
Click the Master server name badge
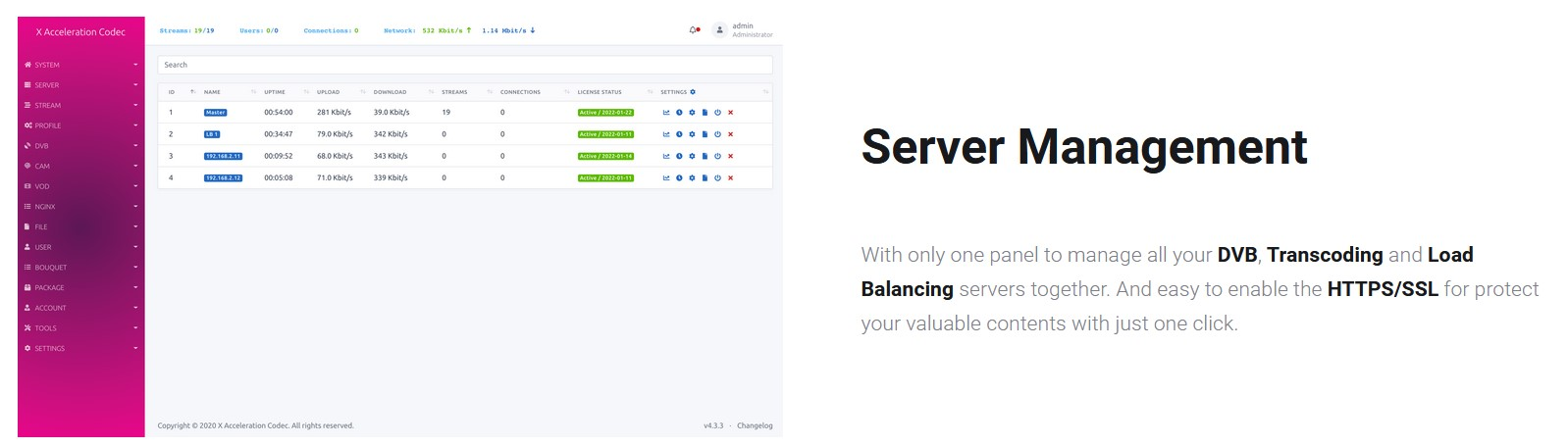point(215,113)
